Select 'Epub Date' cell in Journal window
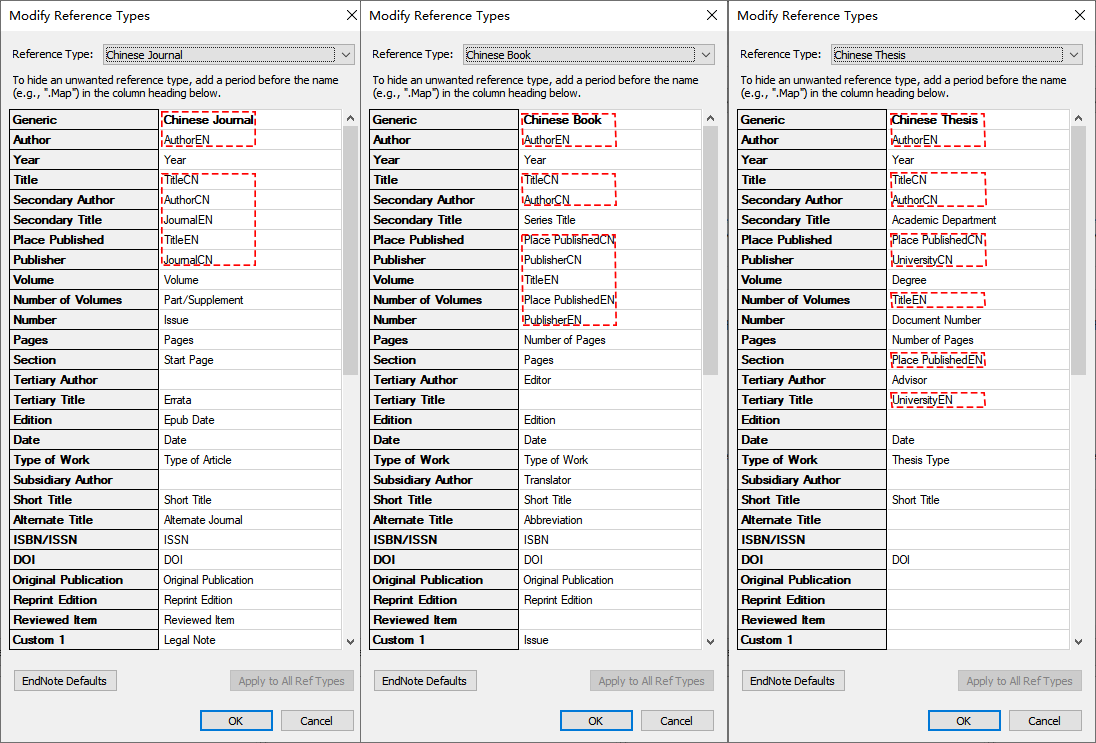 [x=250, y=420]
